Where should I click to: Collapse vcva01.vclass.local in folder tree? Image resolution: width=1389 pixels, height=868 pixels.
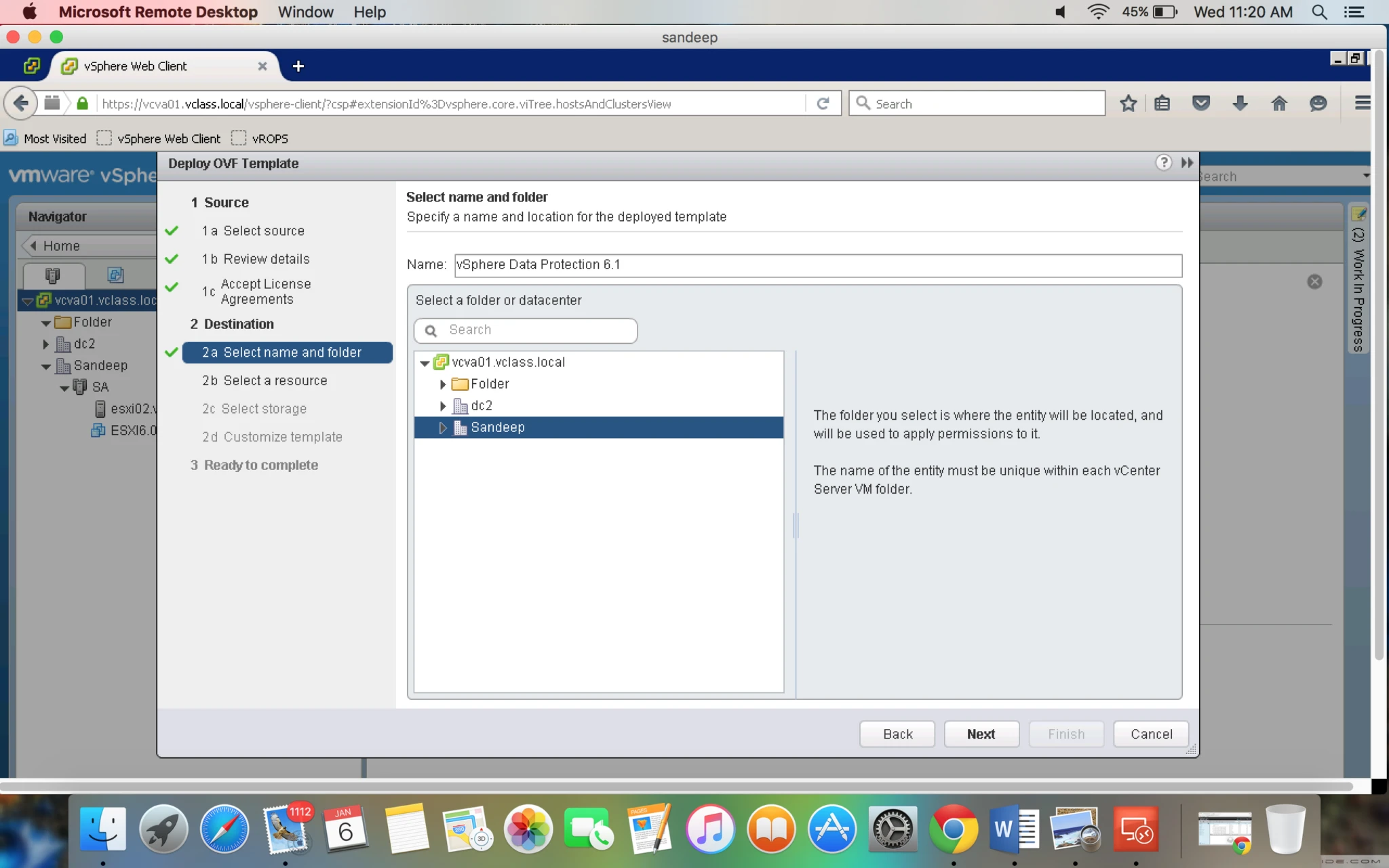point(425,363)
